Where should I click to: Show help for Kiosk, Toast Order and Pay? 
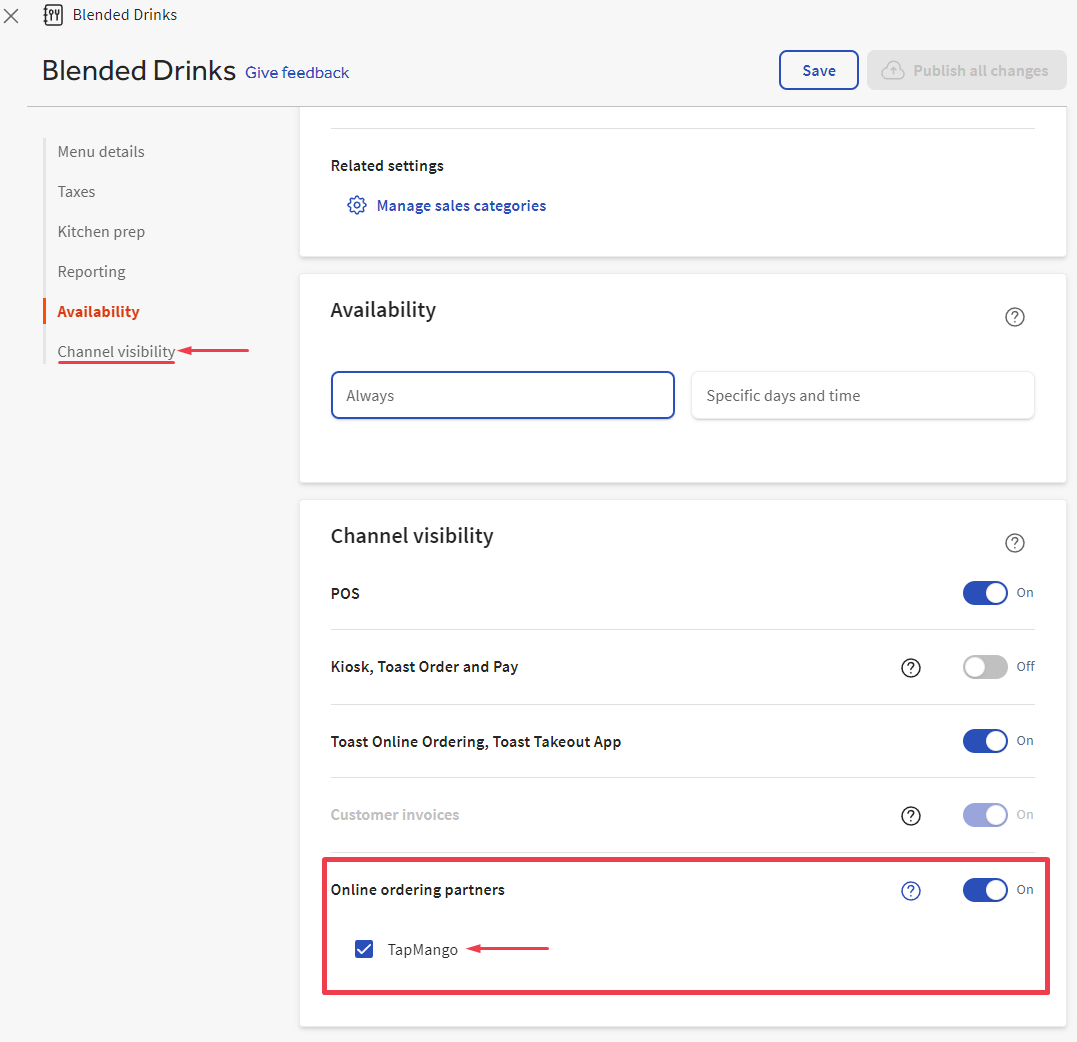910,667
